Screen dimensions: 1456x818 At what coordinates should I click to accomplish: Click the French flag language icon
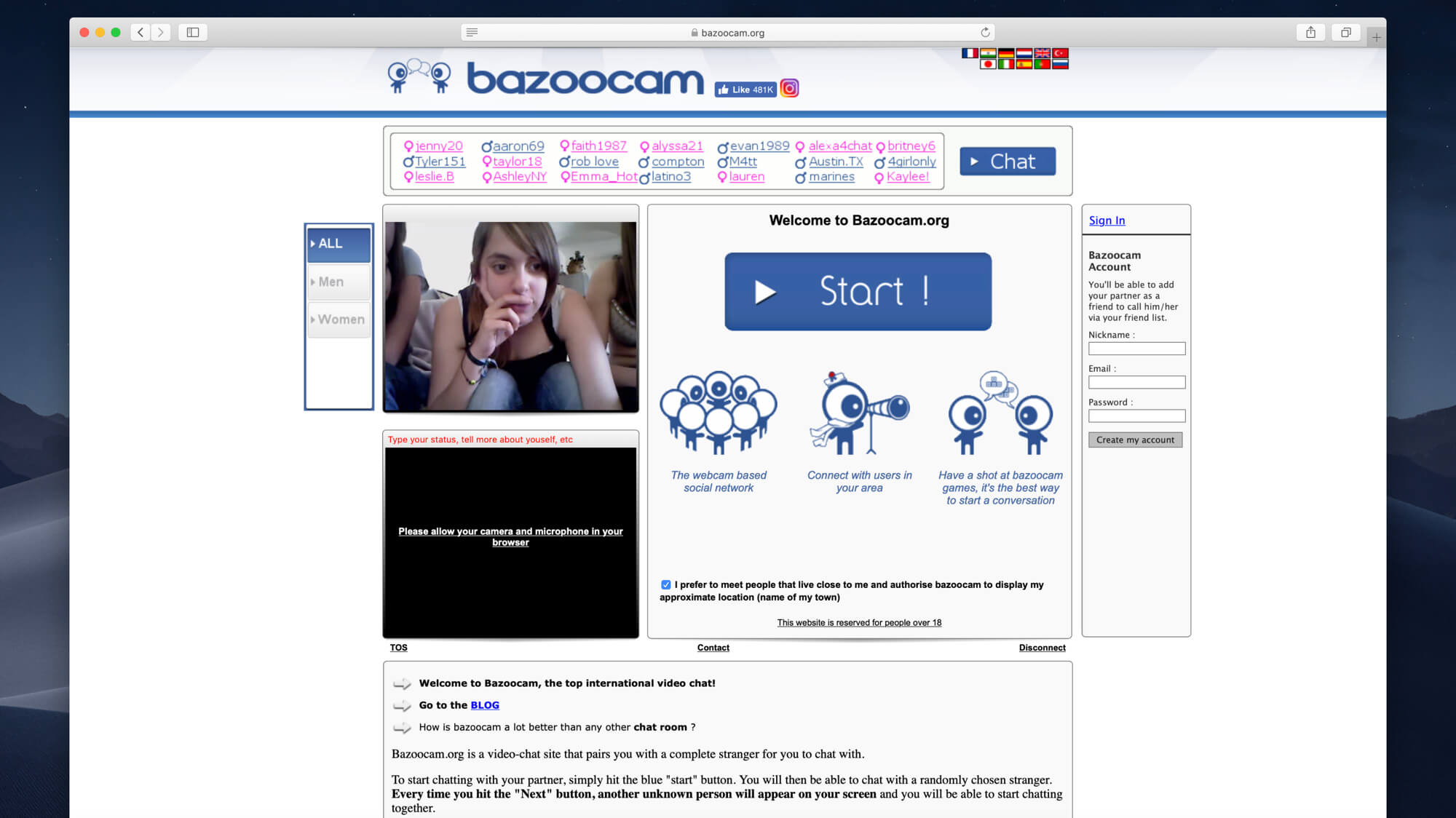(970, 53)
